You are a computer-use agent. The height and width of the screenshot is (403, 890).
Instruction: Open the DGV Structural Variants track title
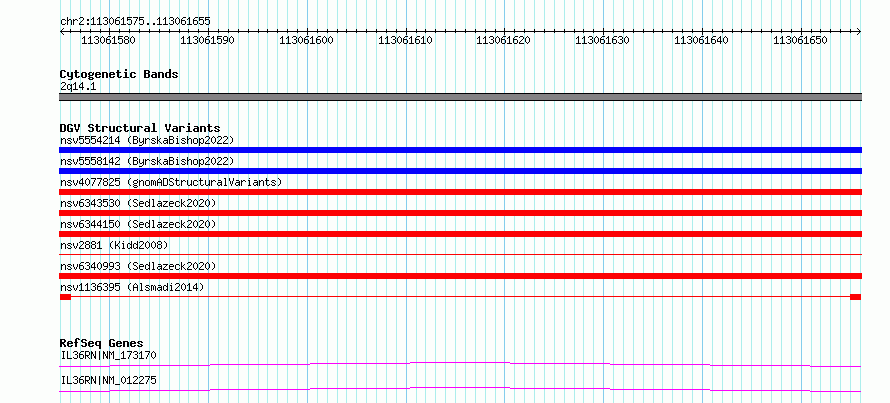point(140,128)
